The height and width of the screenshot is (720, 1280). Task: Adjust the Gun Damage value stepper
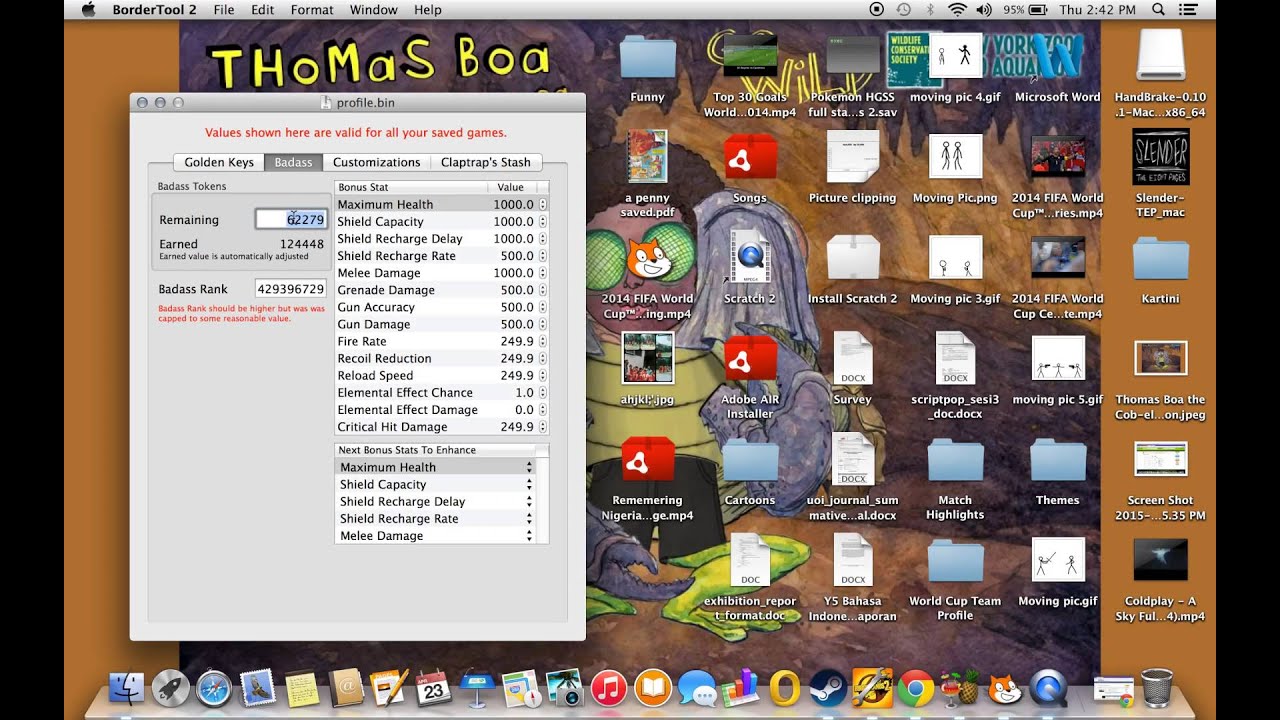click(542, 324)
